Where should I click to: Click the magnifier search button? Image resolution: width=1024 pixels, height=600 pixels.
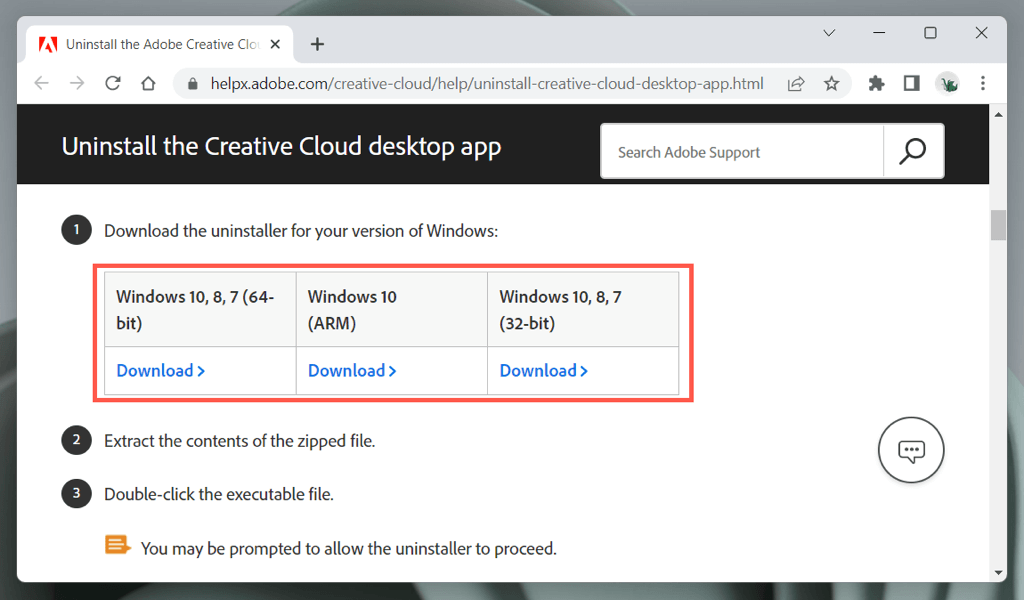tap(912, 151)
